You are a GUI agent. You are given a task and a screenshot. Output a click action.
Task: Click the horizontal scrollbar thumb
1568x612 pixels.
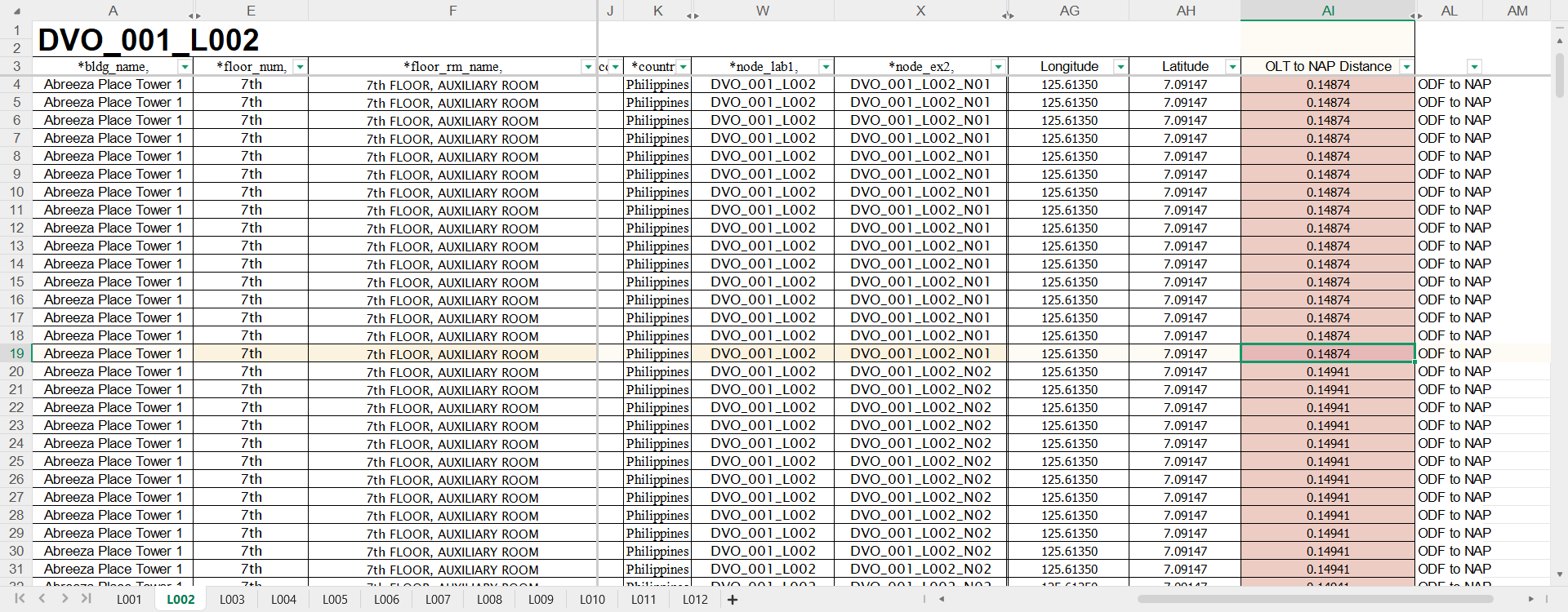[1316, 599]
